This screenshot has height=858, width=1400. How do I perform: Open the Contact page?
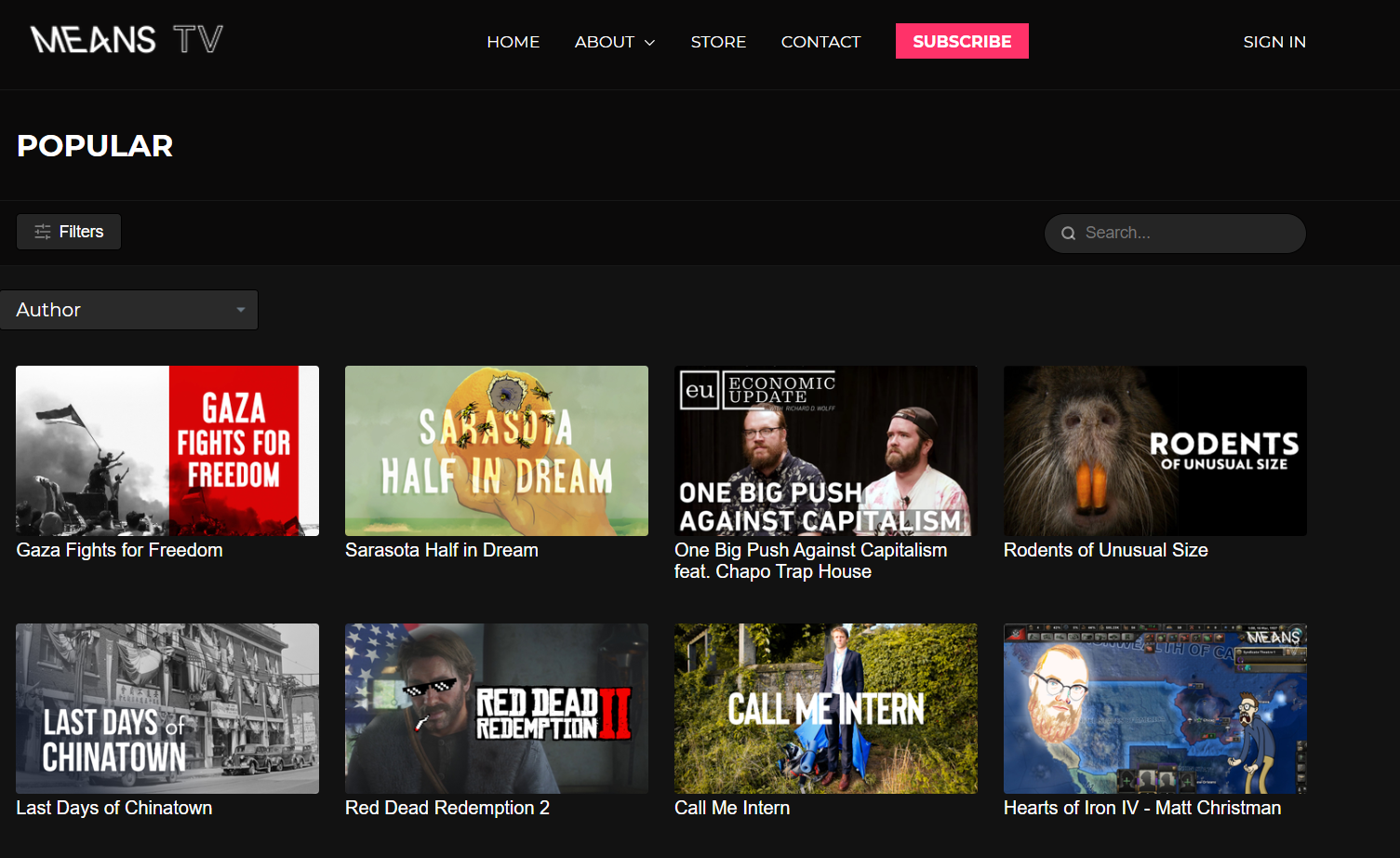(x=820, y=42)
